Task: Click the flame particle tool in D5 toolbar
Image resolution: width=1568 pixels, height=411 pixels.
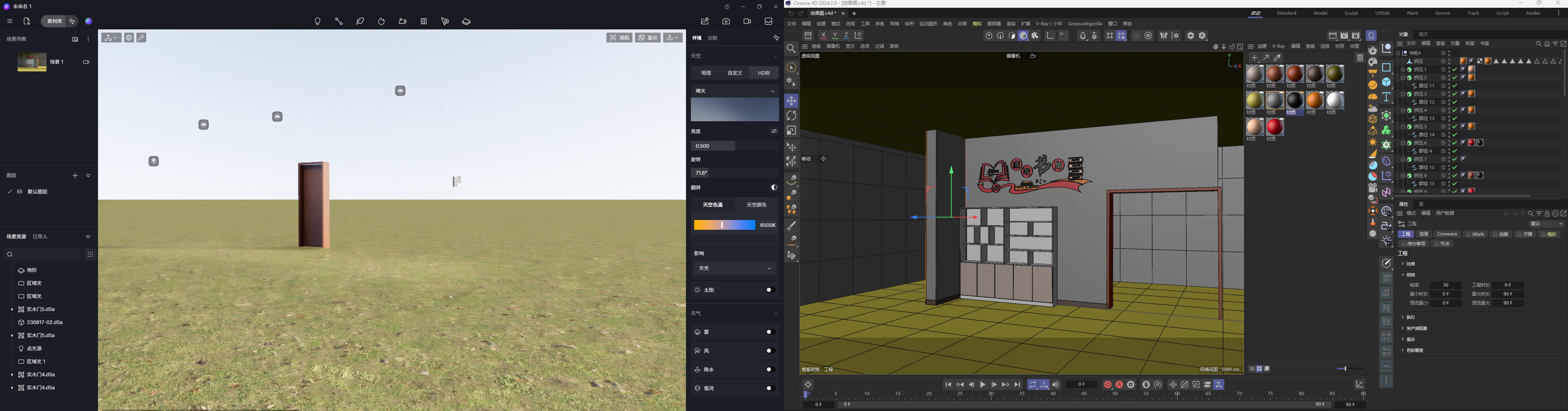Action: 382,21
